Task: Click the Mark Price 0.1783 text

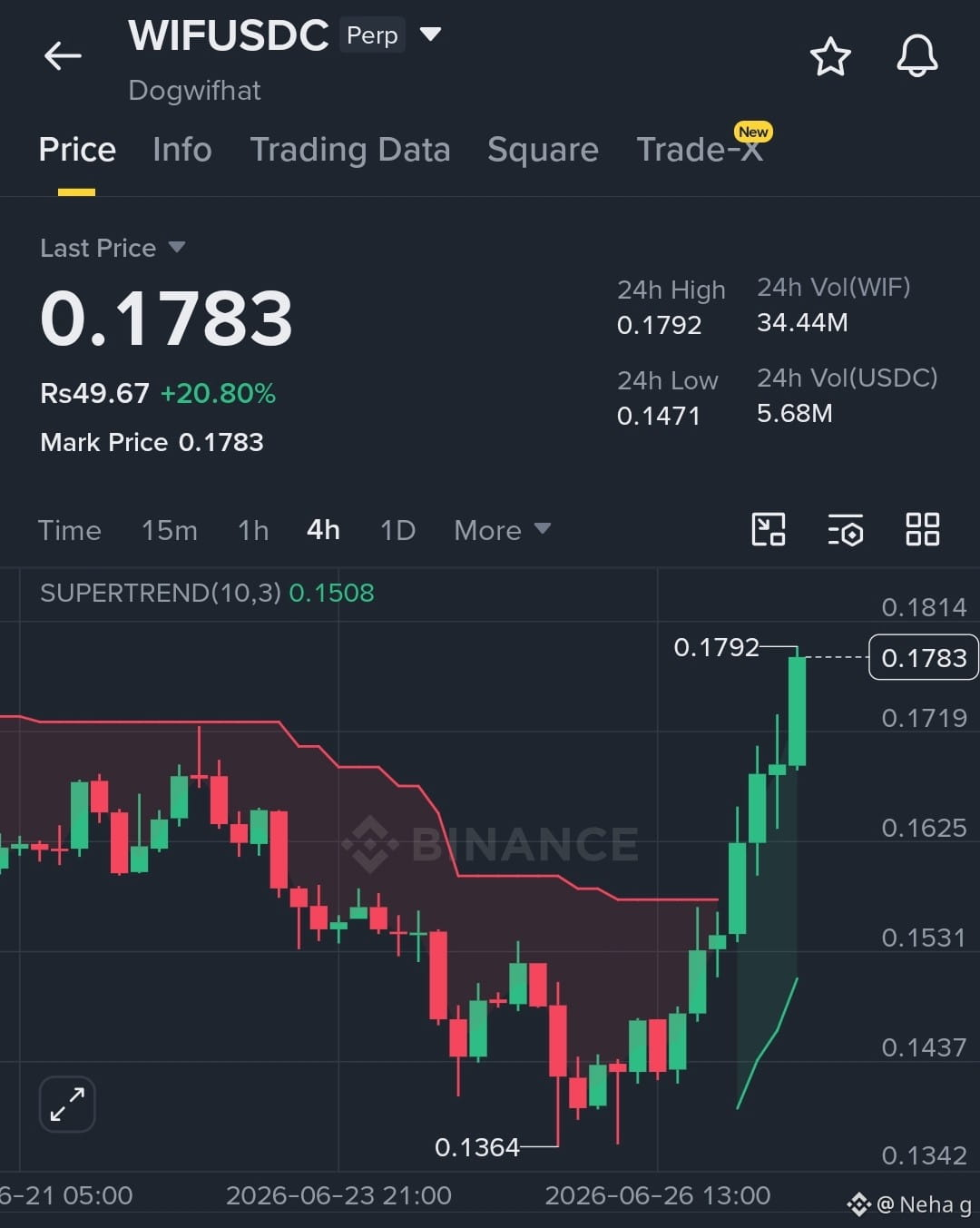Action: coord(152,442)
